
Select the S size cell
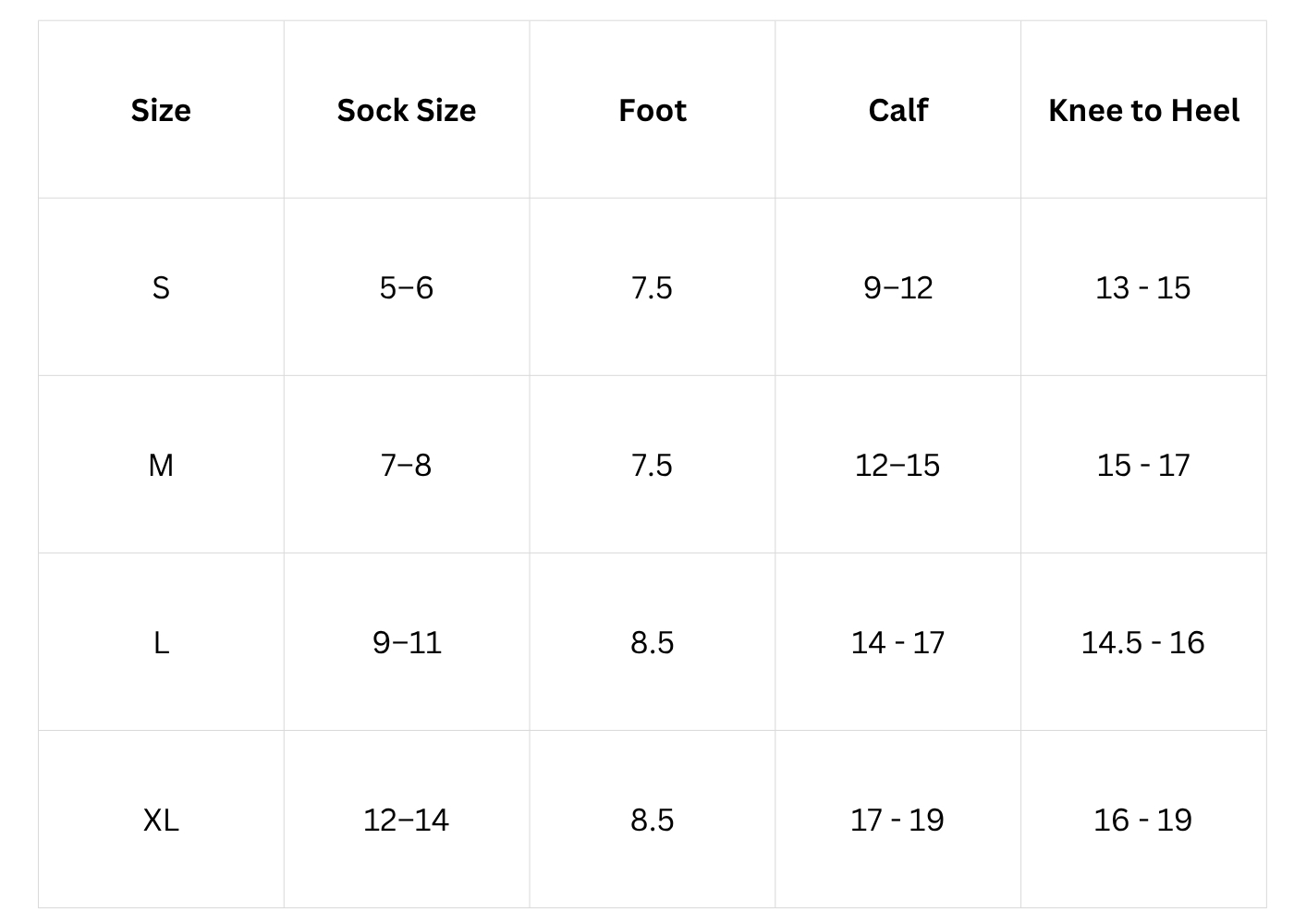tap(161, 287)
